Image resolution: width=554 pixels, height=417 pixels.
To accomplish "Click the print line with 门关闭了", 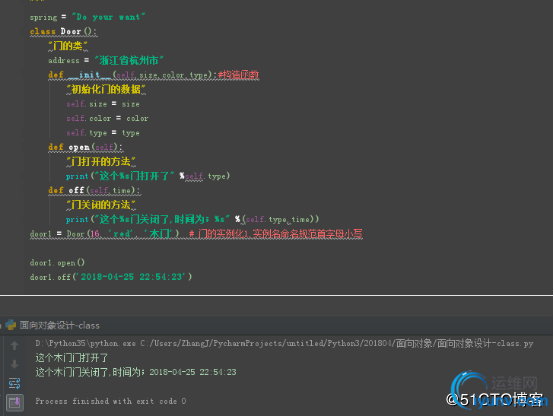I will click(193, 219).
